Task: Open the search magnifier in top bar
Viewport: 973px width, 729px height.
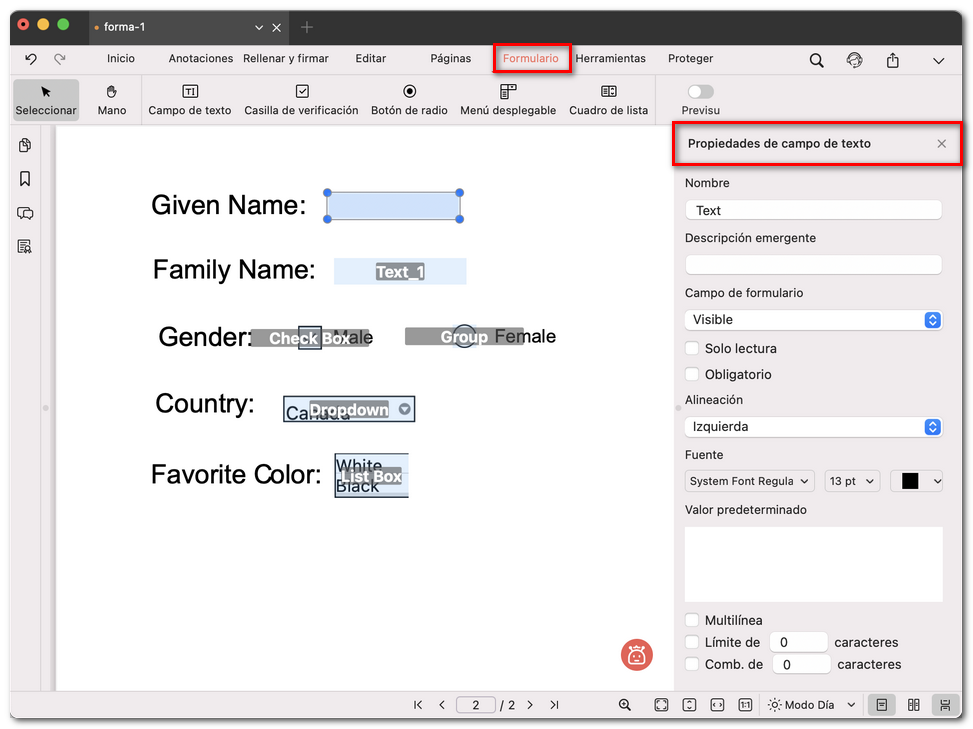Action: click(x=816, y=60)
